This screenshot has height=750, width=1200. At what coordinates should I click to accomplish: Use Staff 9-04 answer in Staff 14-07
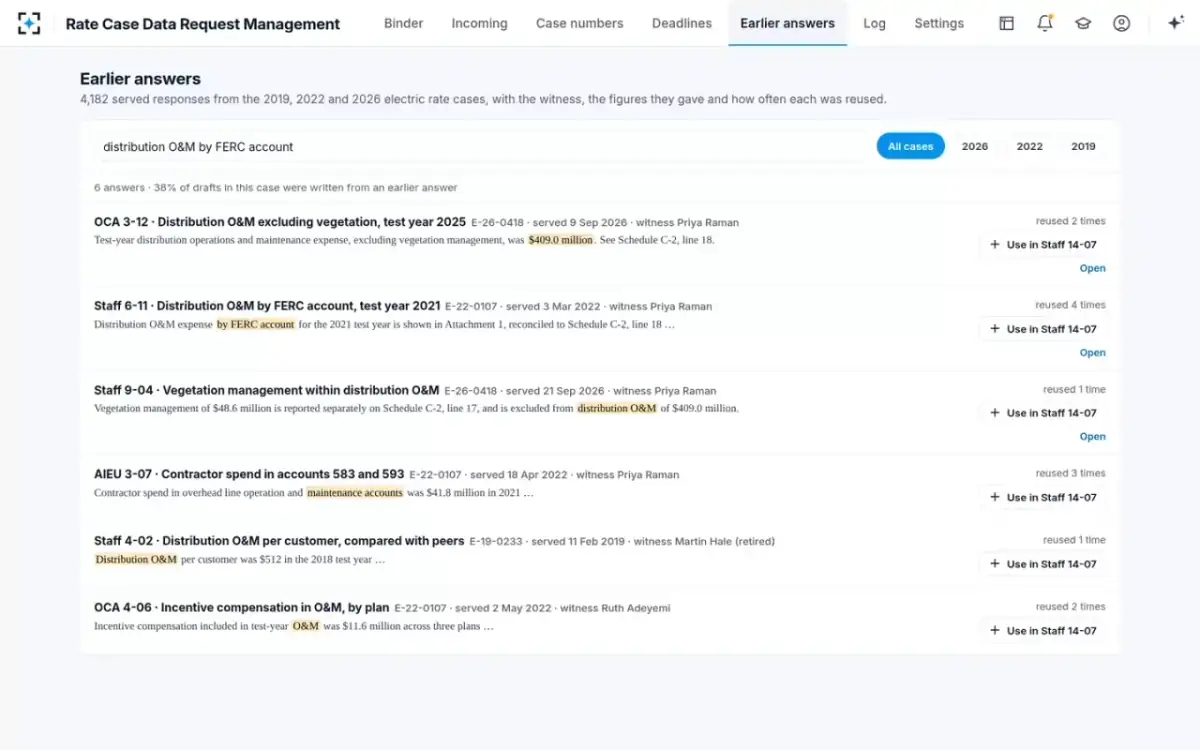(1043, 413)
